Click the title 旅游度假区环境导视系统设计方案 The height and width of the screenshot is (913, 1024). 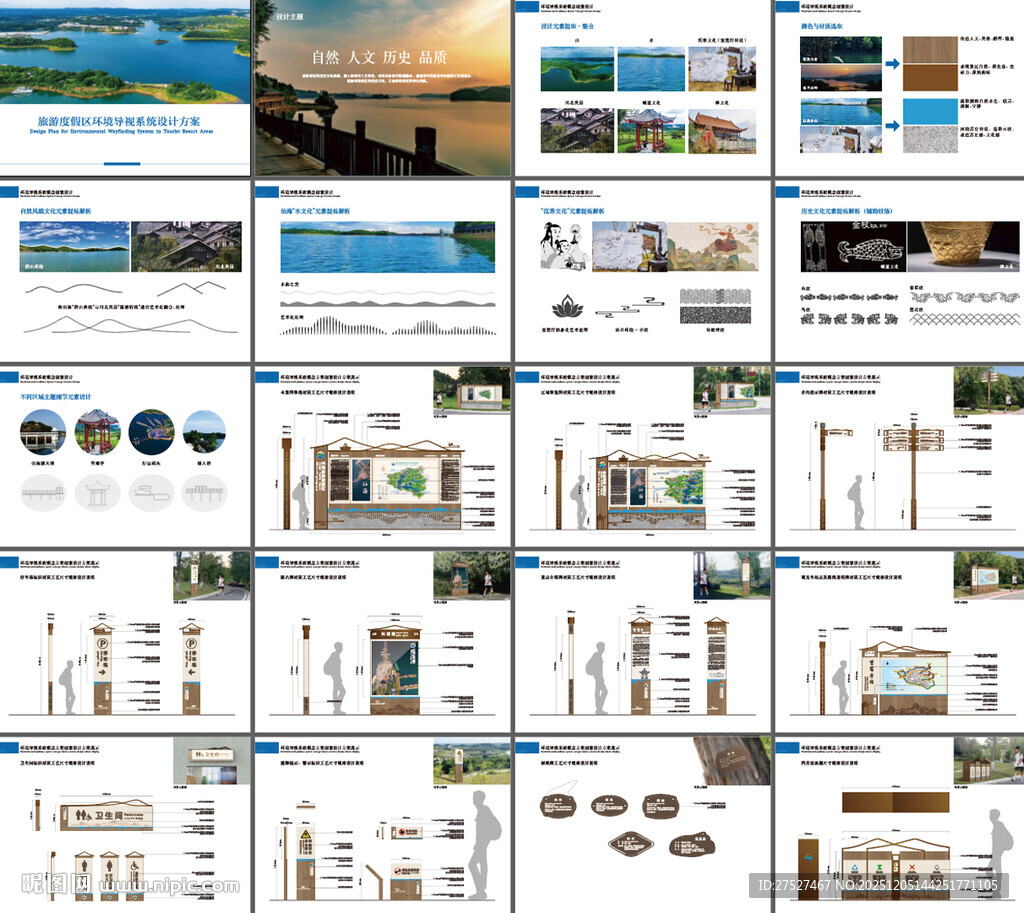[119, 121]
